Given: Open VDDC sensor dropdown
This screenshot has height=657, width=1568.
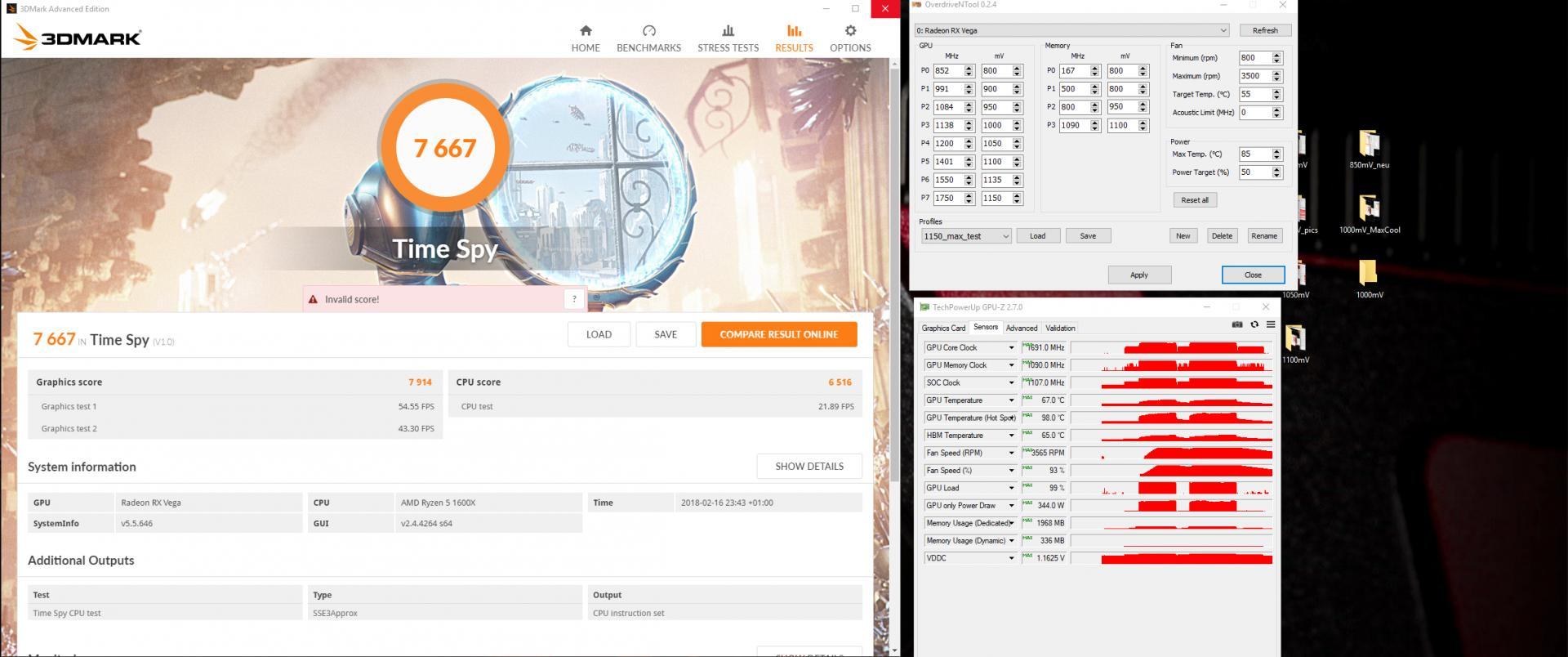Looking at the screenshot, I should [x=1011, y=558].
